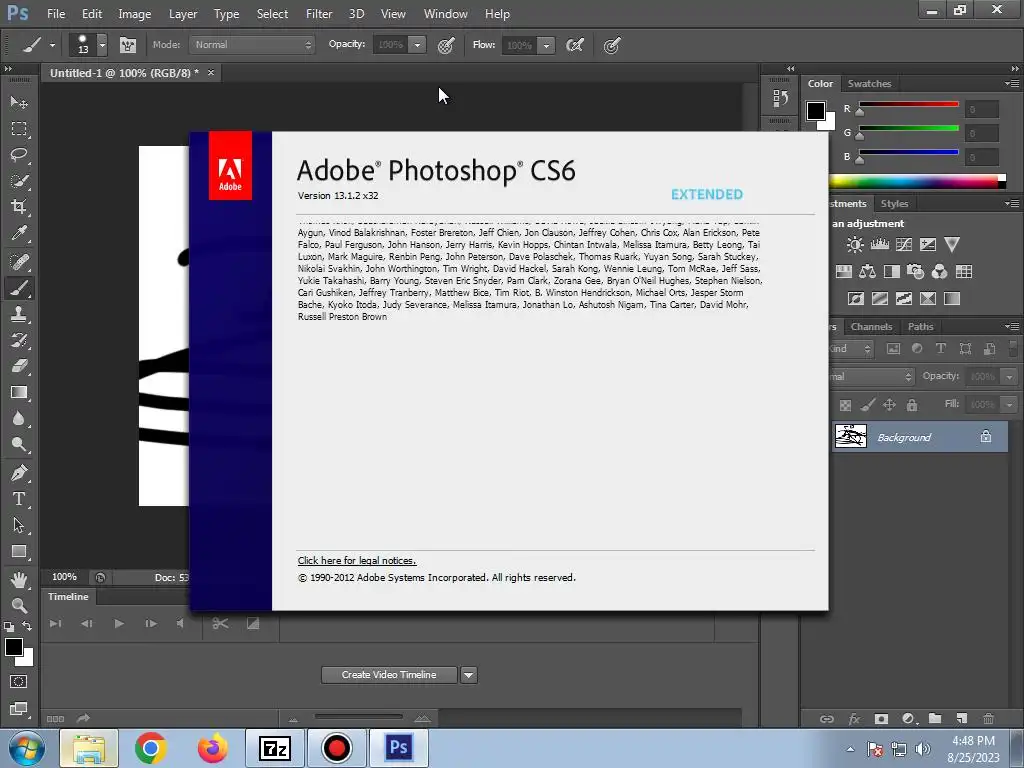The image size is (1024, 768).
Task: Open the Window menu
Action: coord(445,14)
